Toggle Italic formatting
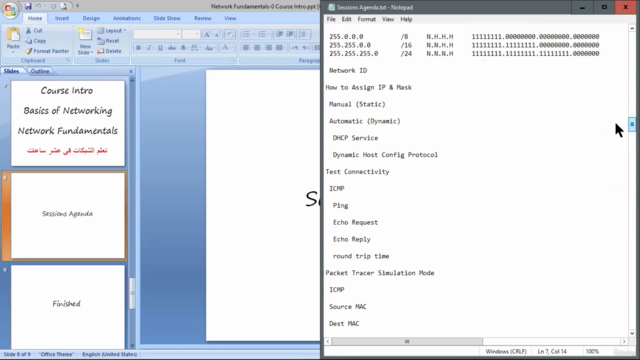 coord(149,48)
